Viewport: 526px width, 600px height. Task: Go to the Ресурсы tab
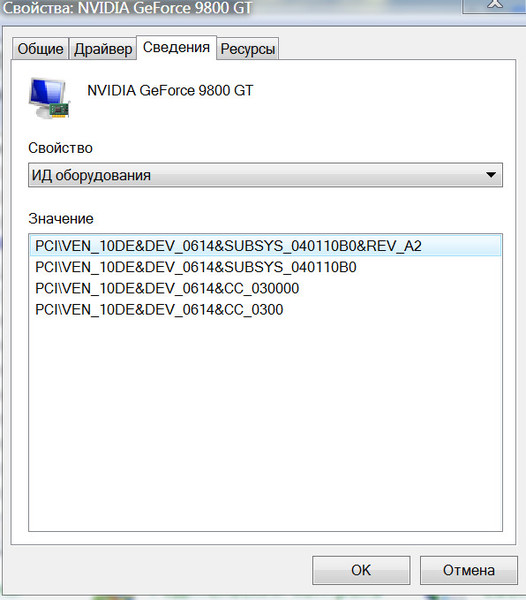(248, 49)
